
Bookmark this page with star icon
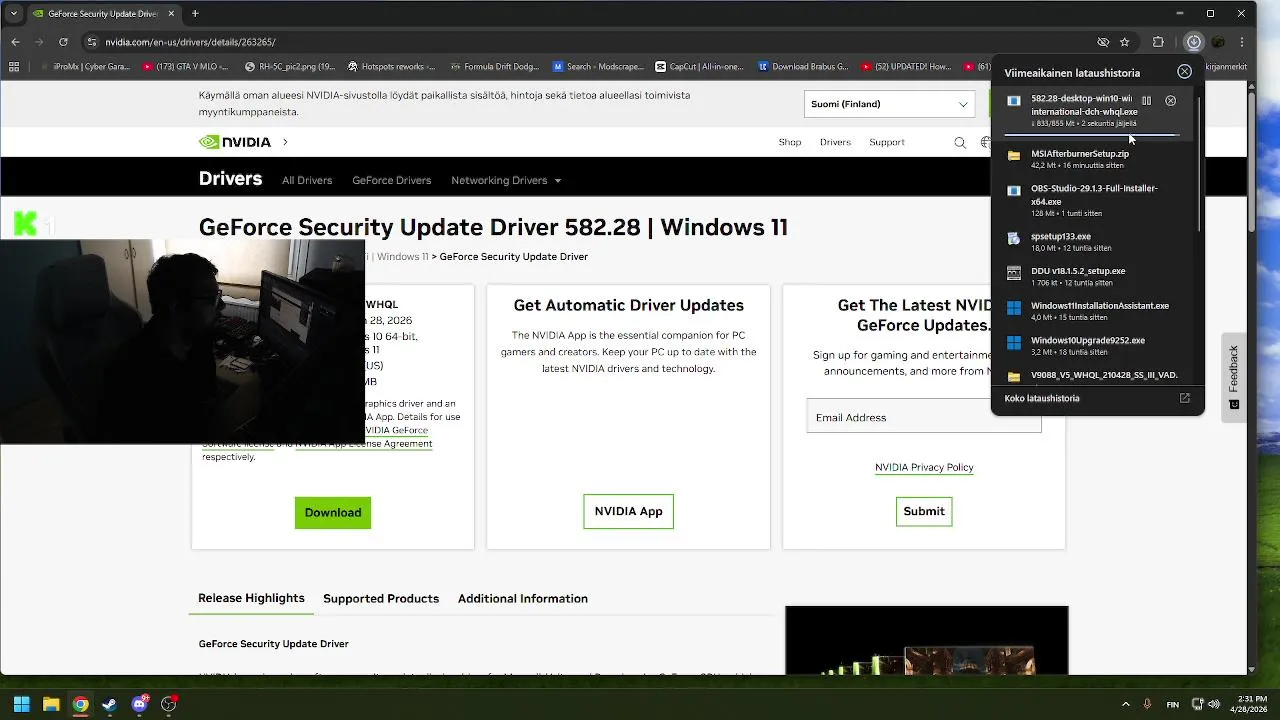click(1125, 42)
